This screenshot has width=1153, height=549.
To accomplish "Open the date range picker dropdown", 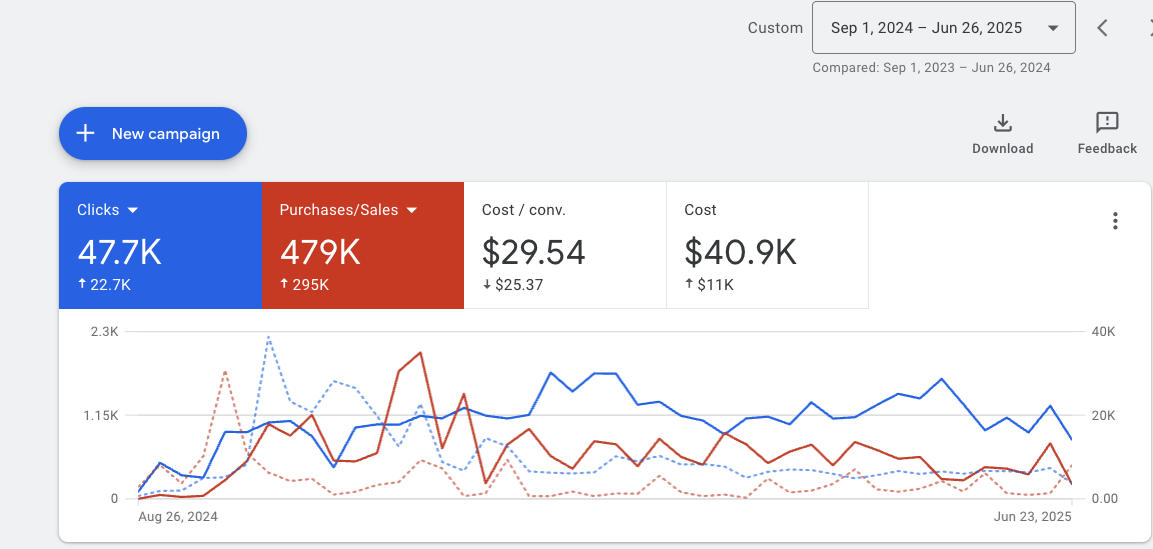I will (943, 28).
